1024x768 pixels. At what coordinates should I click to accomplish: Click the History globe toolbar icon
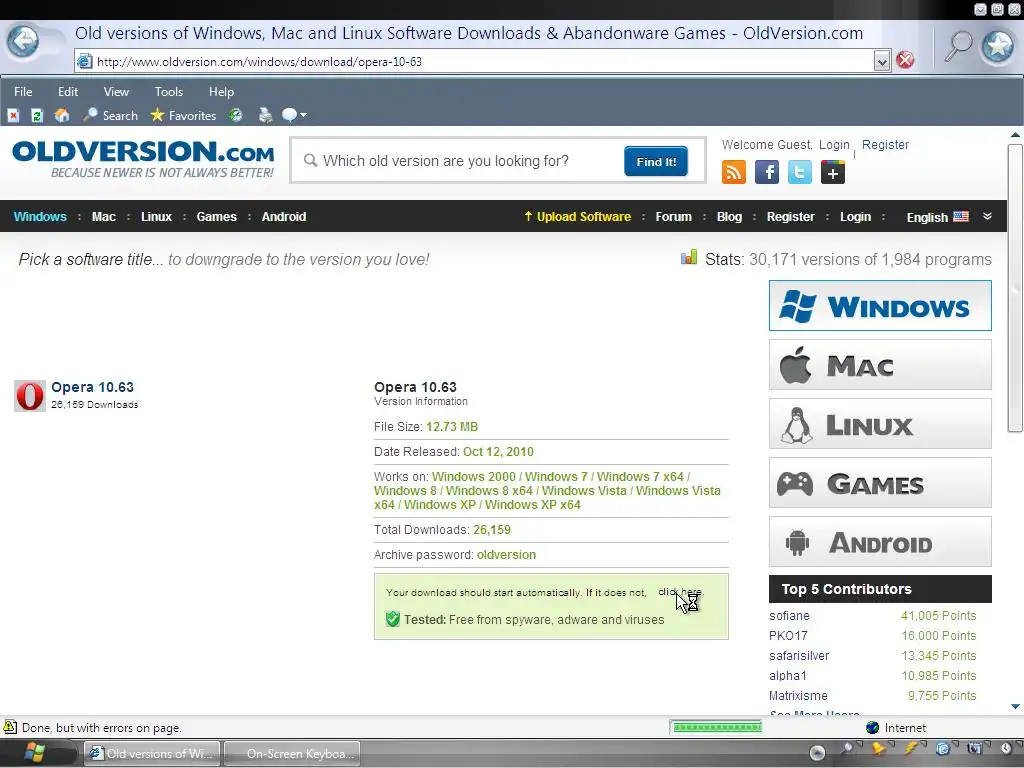[x=236, y=116]
